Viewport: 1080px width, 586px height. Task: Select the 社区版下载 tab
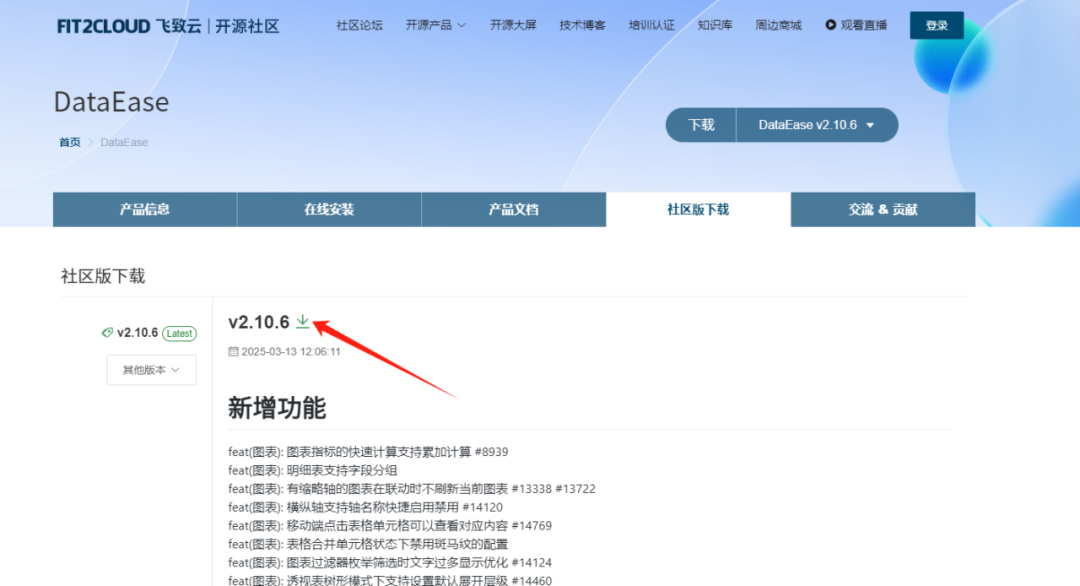point(698,209)
